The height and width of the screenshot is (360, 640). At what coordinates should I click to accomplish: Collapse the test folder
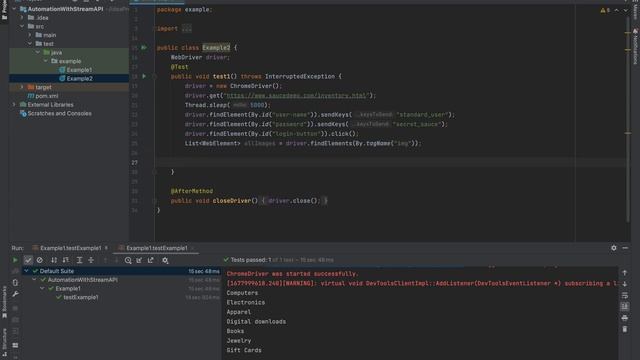coord(30,44)
